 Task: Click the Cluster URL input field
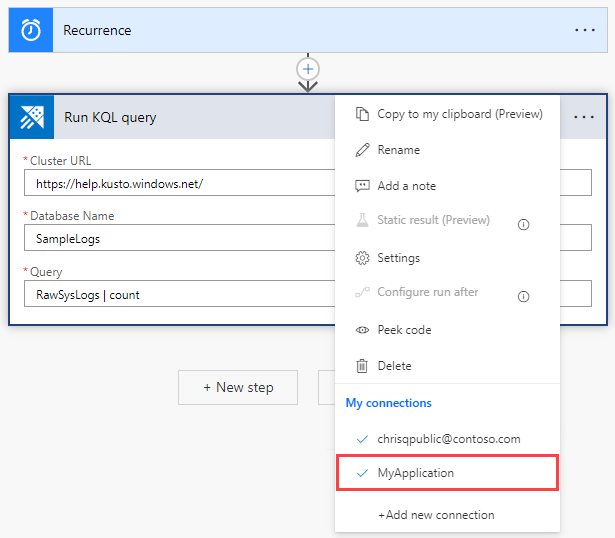click(180, 184)
